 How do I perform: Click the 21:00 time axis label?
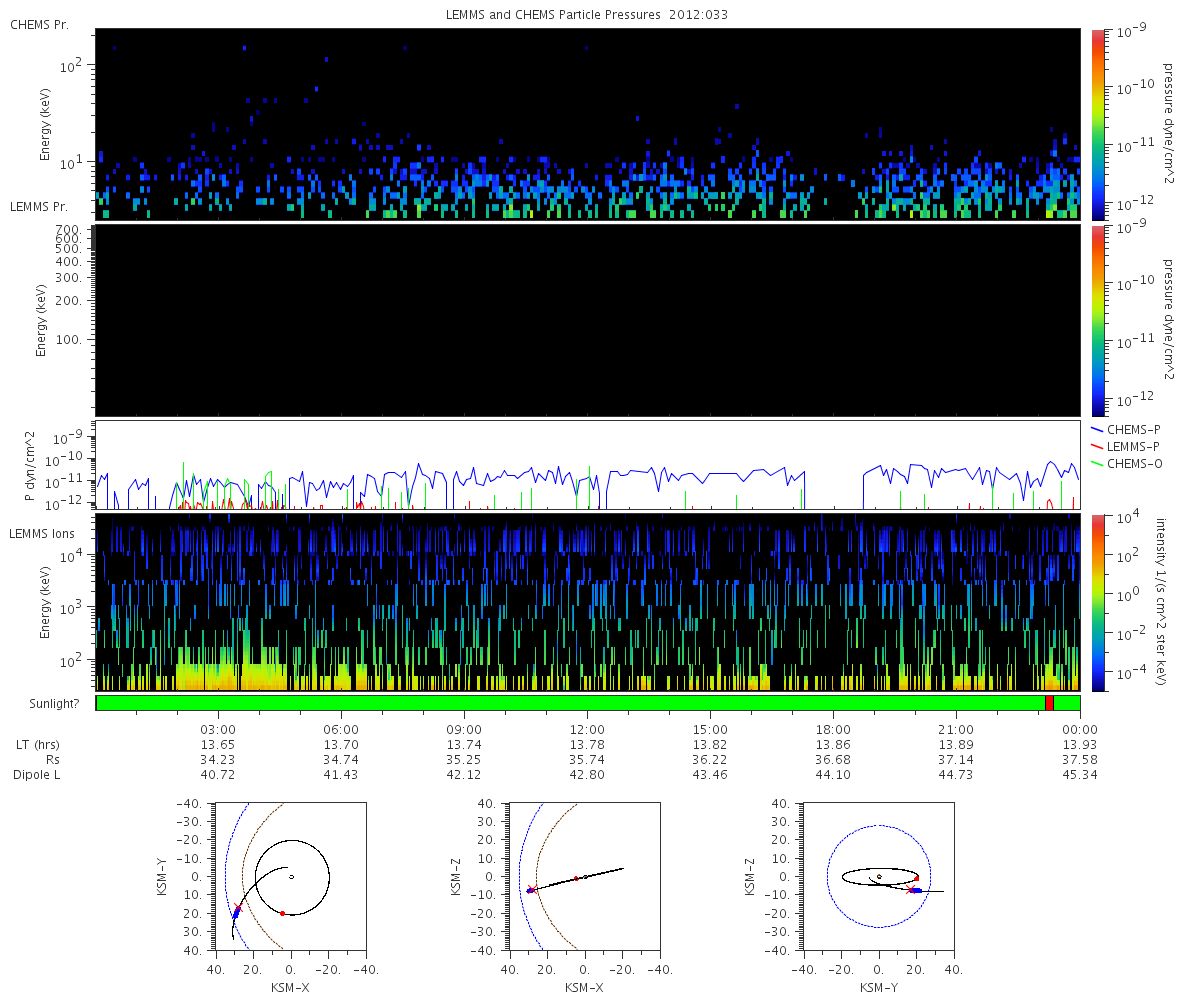coord(956,729)
